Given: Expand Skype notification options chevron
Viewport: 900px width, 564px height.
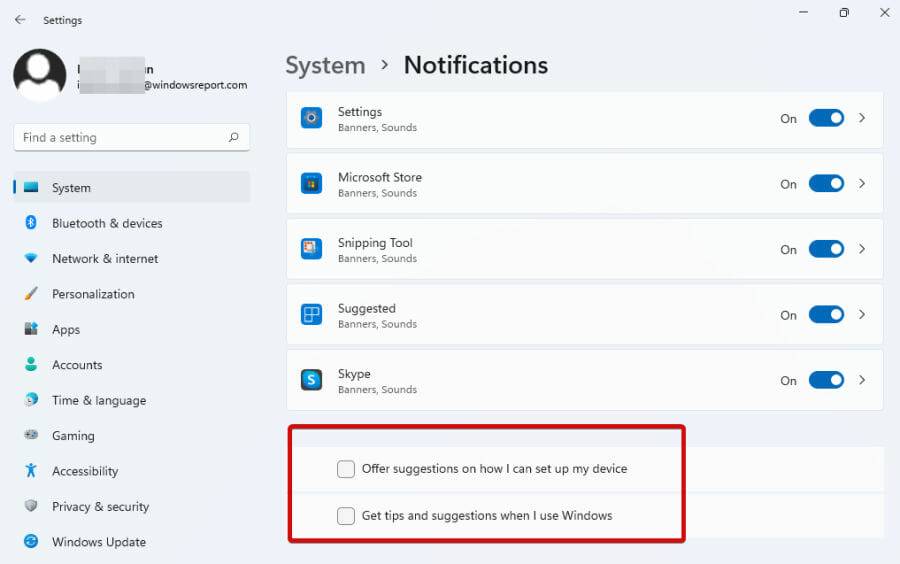Looking at the screenshot, I should tap(862, 380).
